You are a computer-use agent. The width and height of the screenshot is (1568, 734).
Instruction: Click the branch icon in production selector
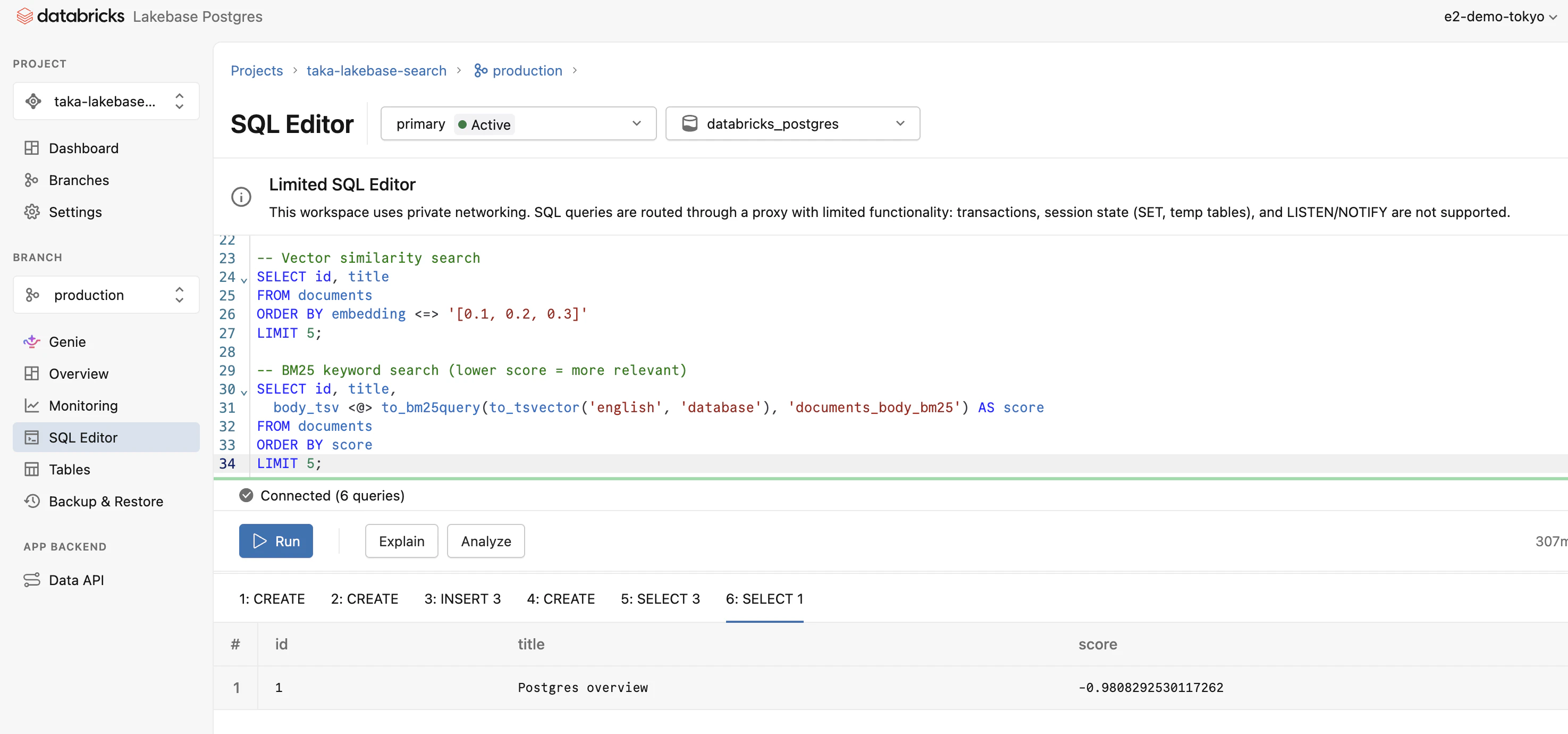[x=32, y=295]
